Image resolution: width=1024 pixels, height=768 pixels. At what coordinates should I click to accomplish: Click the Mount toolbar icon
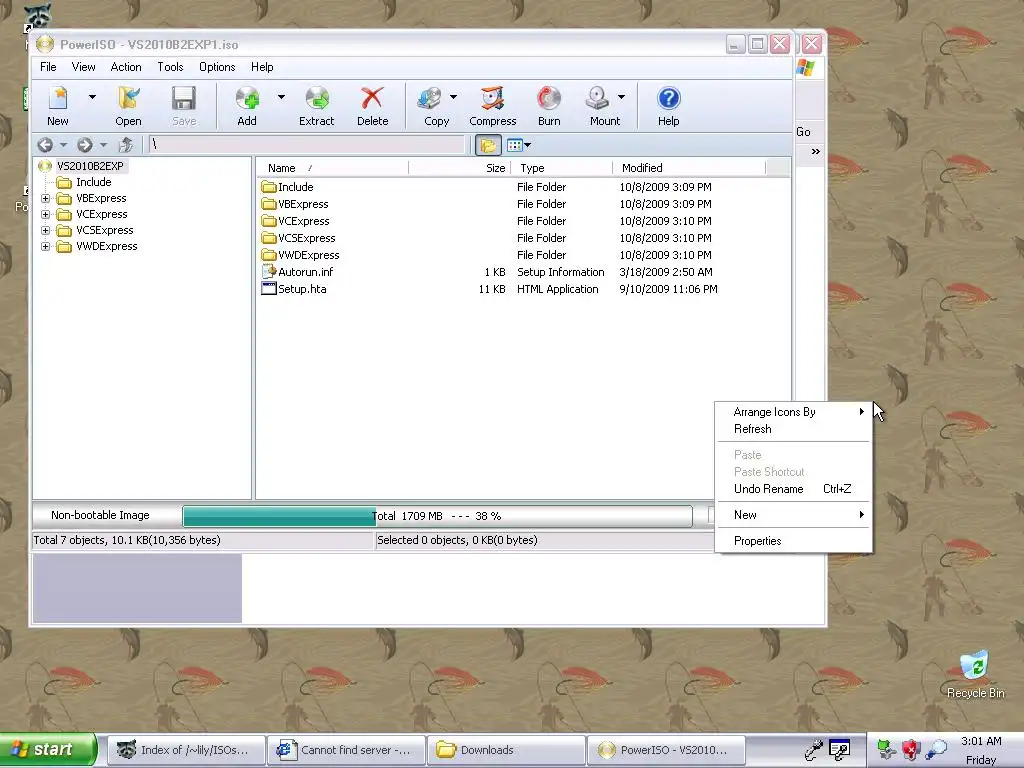tap(598, 99)
